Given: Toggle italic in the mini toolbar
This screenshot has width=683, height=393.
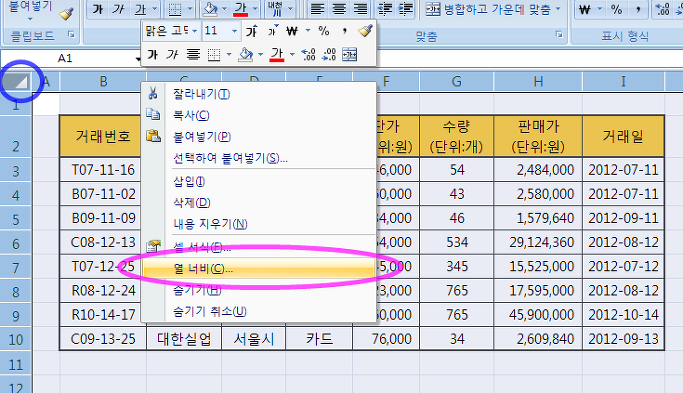Looking at the screenshot, I should click(x=172, y=54).
